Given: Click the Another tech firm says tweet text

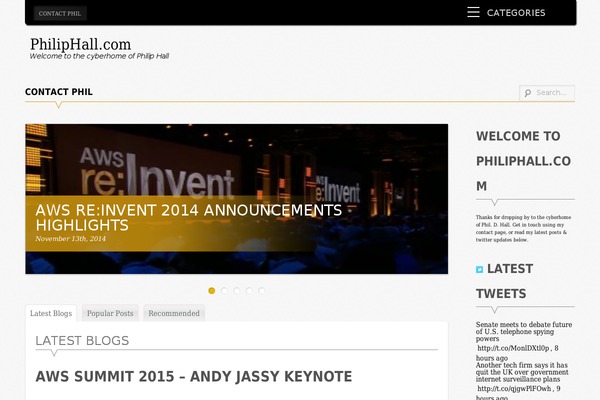Looking at the screenshot, I should pos(522,372).
